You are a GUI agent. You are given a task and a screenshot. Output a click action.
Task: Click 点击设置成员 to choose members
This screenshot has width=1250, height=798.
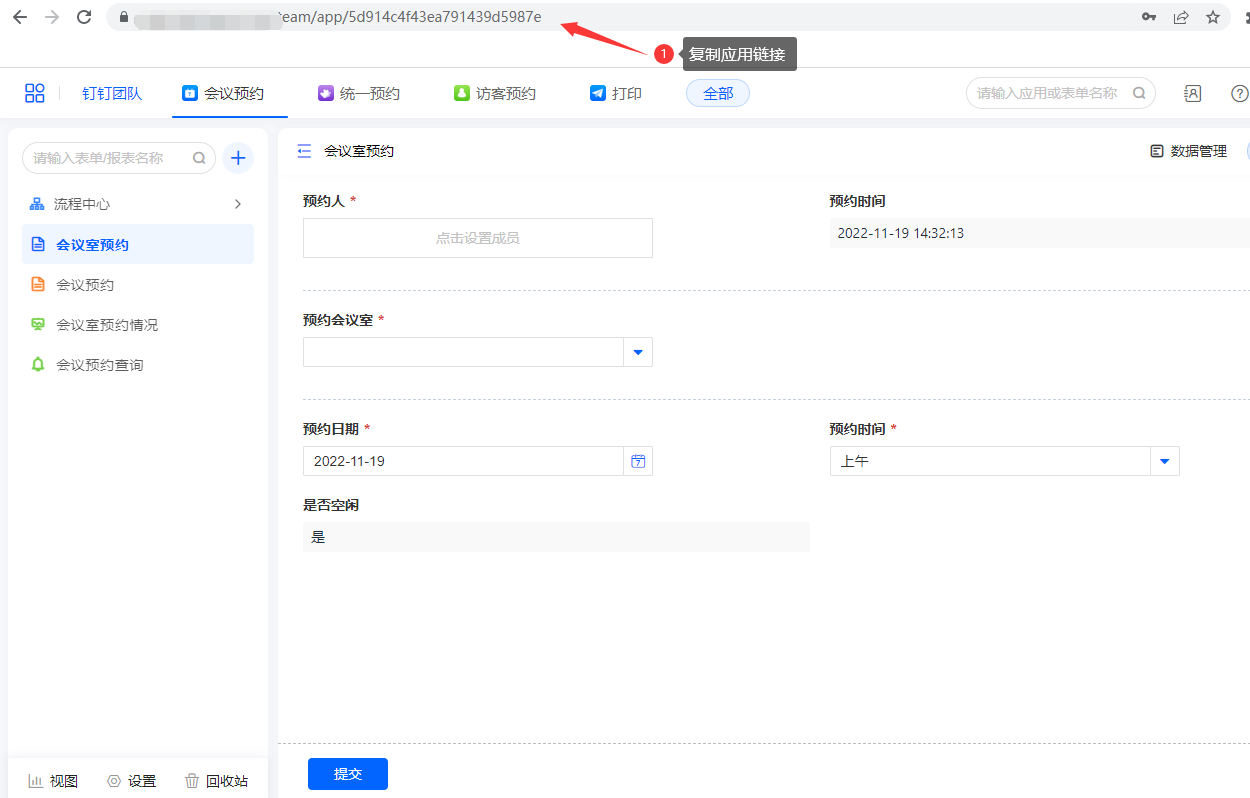pos(477,238)
